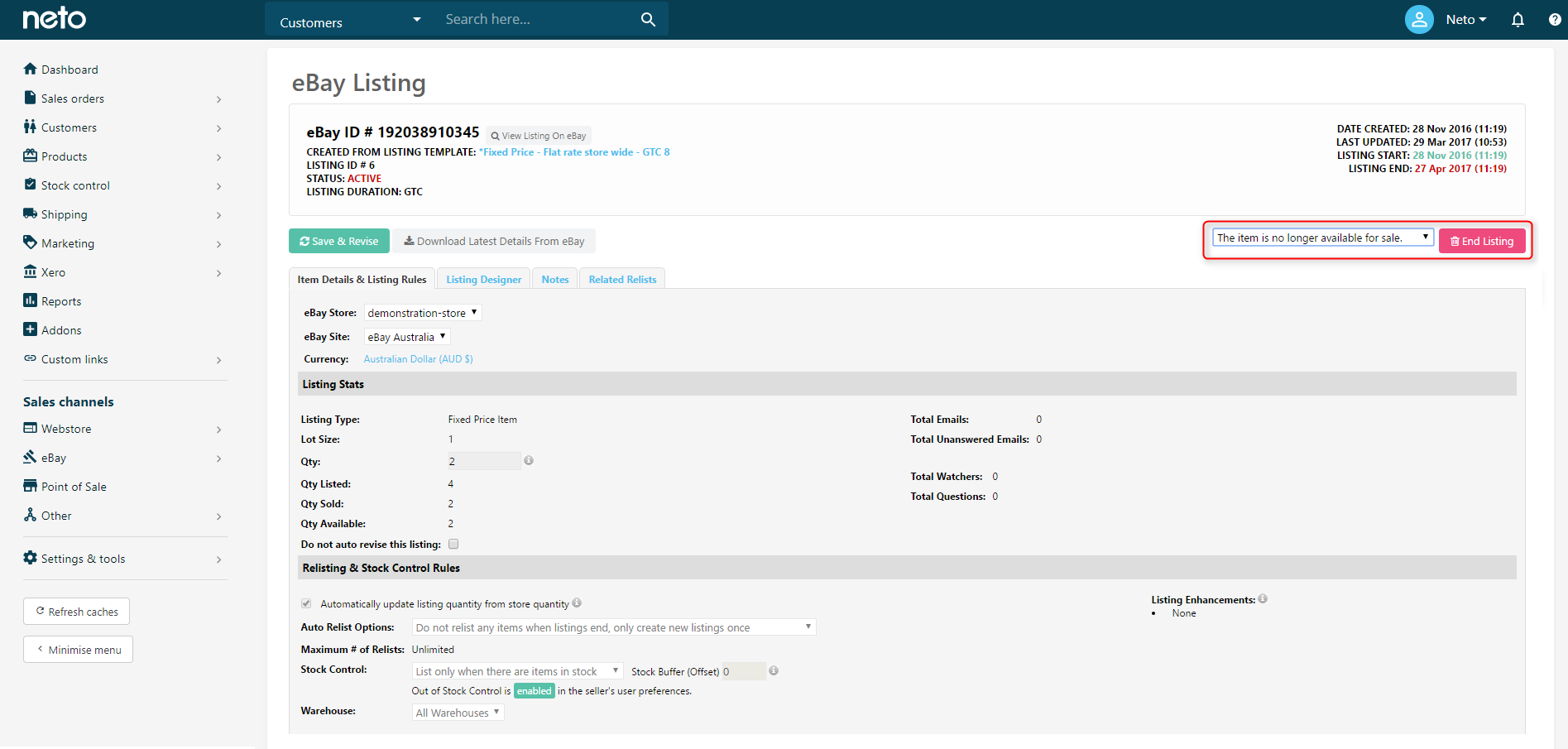The height and width of the screenshot is (749, 1568).
Task: Click the Stock control clipboard icon
Action: (x=31, y=185)
